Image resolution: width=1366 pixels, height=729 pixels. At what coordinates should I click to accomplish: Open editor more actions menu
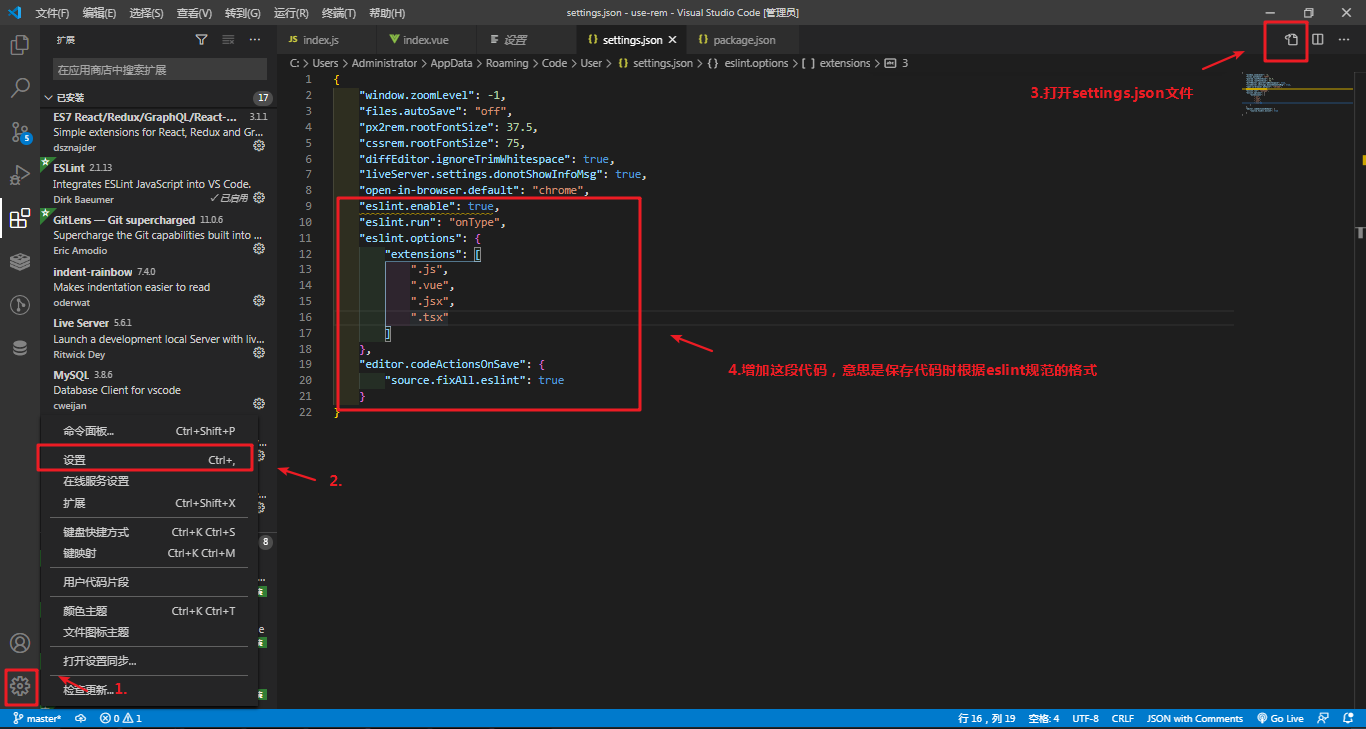(x=1344, y=40)
